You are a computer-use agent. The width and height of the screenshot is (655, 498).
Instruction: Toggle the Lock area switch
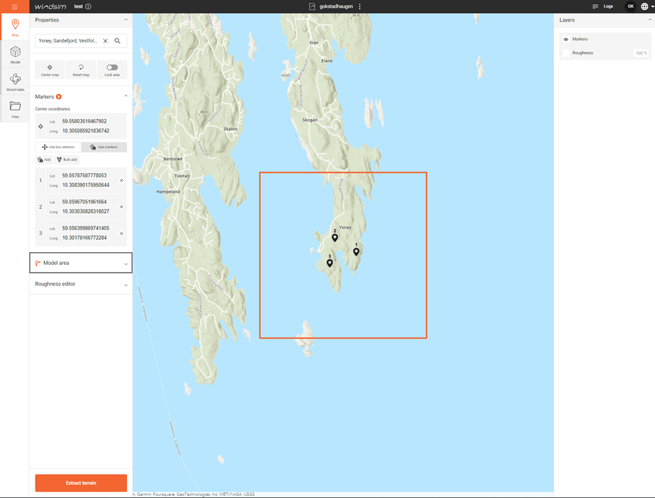[112, 69]
